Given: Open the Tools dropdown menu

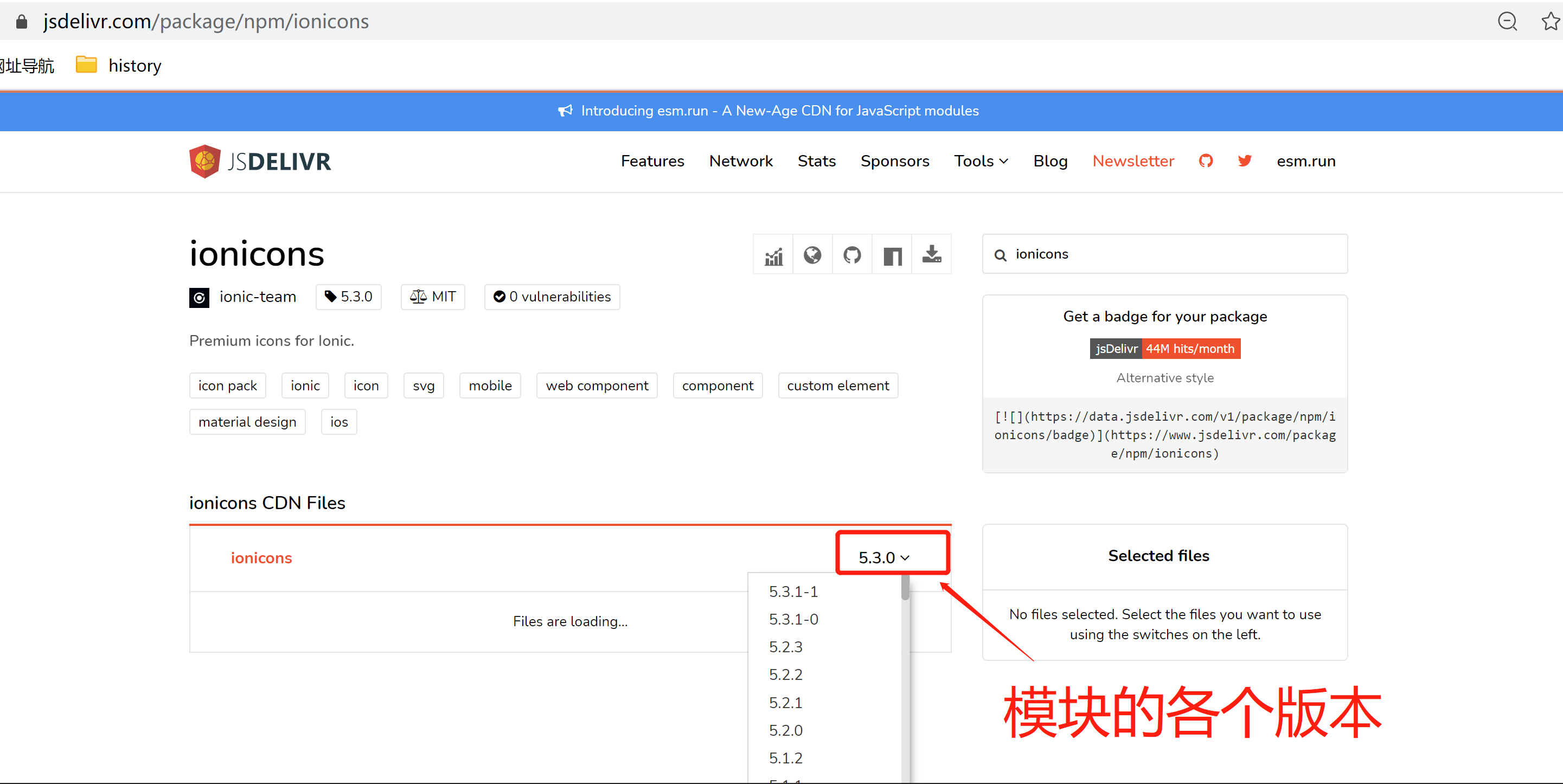Looking at the screenshot, I should click(x=980, y=161).
